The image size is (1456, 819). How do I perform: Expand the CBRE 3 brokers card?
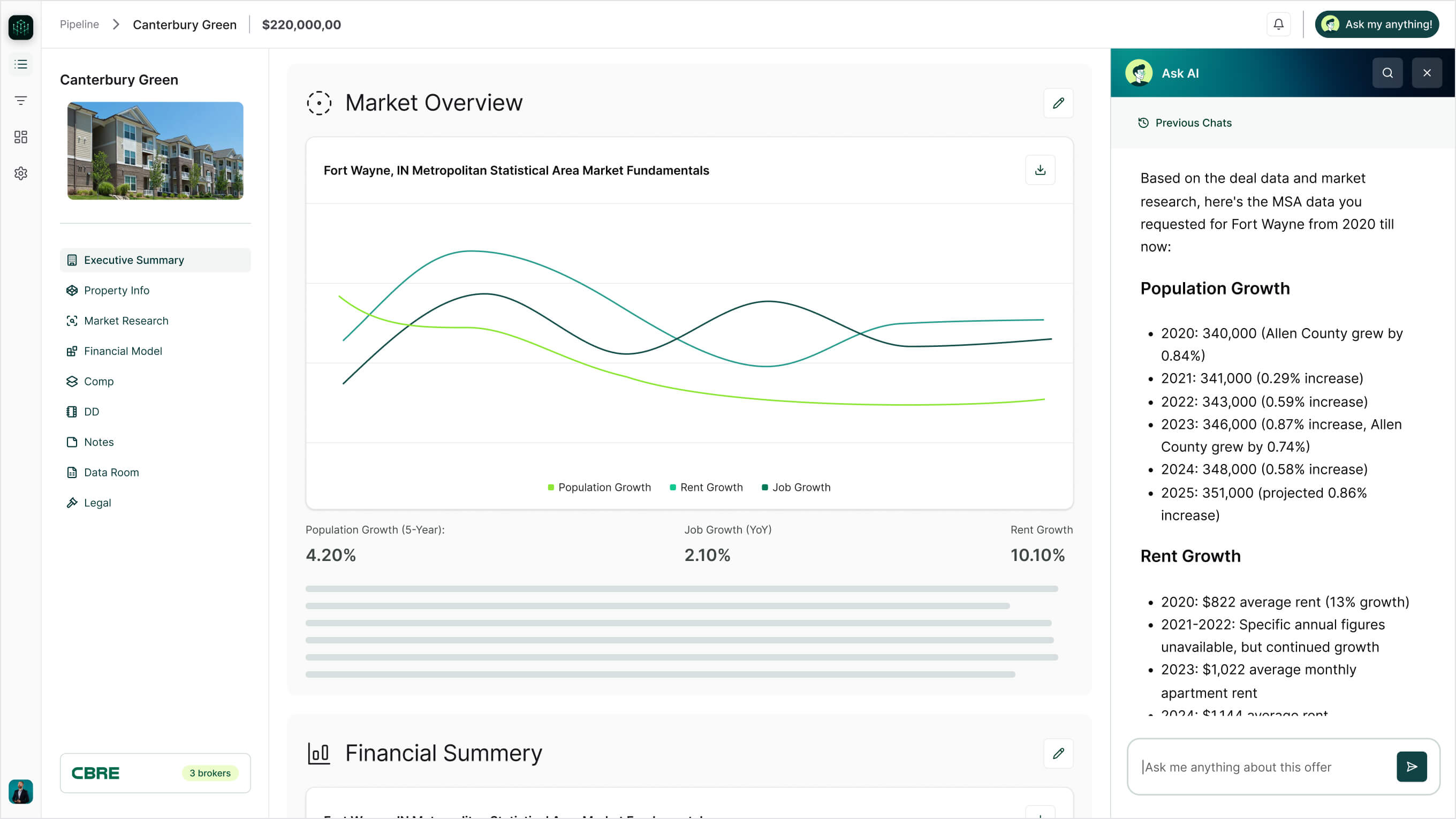155,772
